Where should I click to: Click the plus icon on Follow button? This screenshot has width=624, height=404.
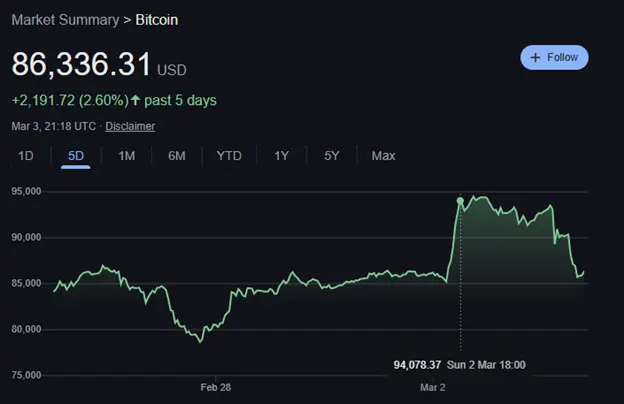tap(535, 57)
